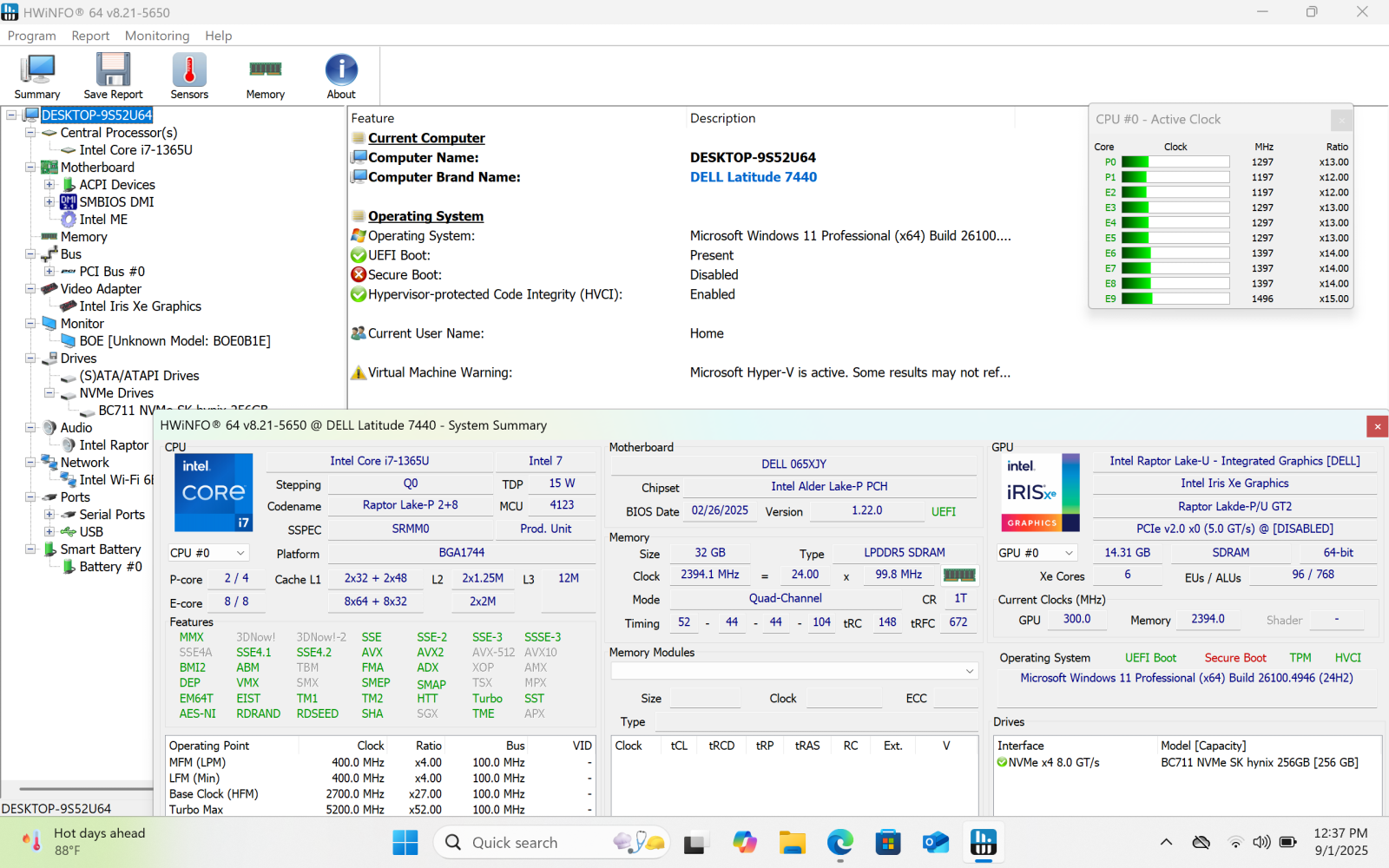Click the UEFI Boot green check icon

[359, 255]
